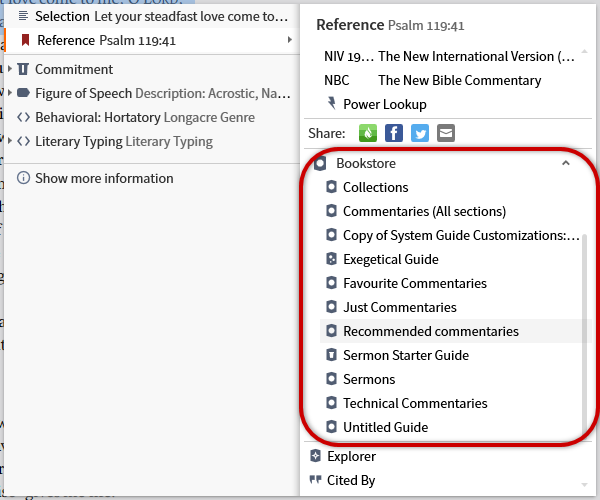600x500 pixels.
Task: Share via Facebook icon
Action: [x=394, y=133]
